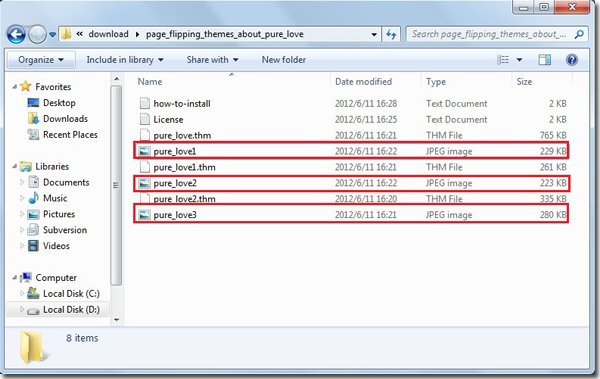Image resolution: width=600 pixels, height=379 pixels.
Task: Open the Share with menu
Action: (212, 60)
